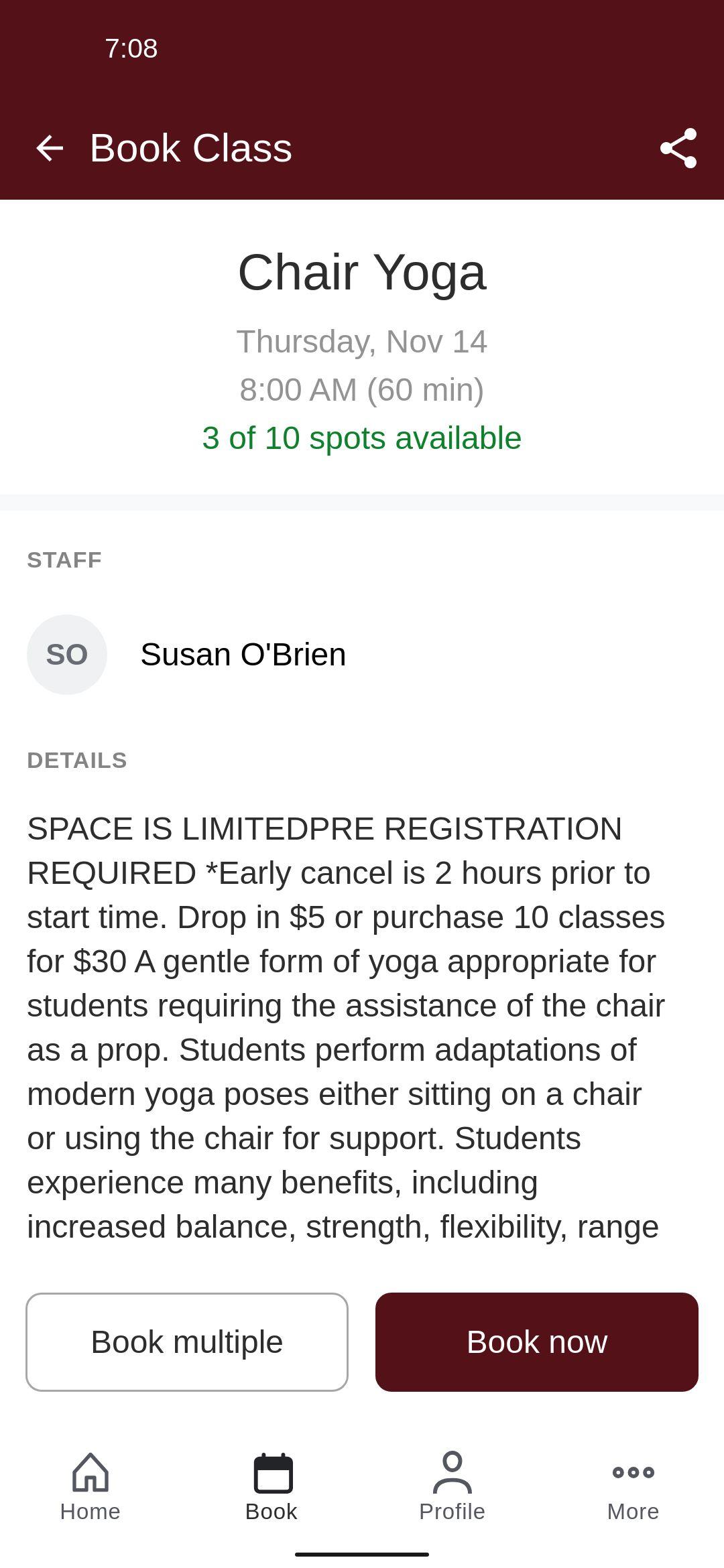Click the Book now button
Image resolution: width=724 pixels, height=1568 pixels.
click(x=537, y=1342)
